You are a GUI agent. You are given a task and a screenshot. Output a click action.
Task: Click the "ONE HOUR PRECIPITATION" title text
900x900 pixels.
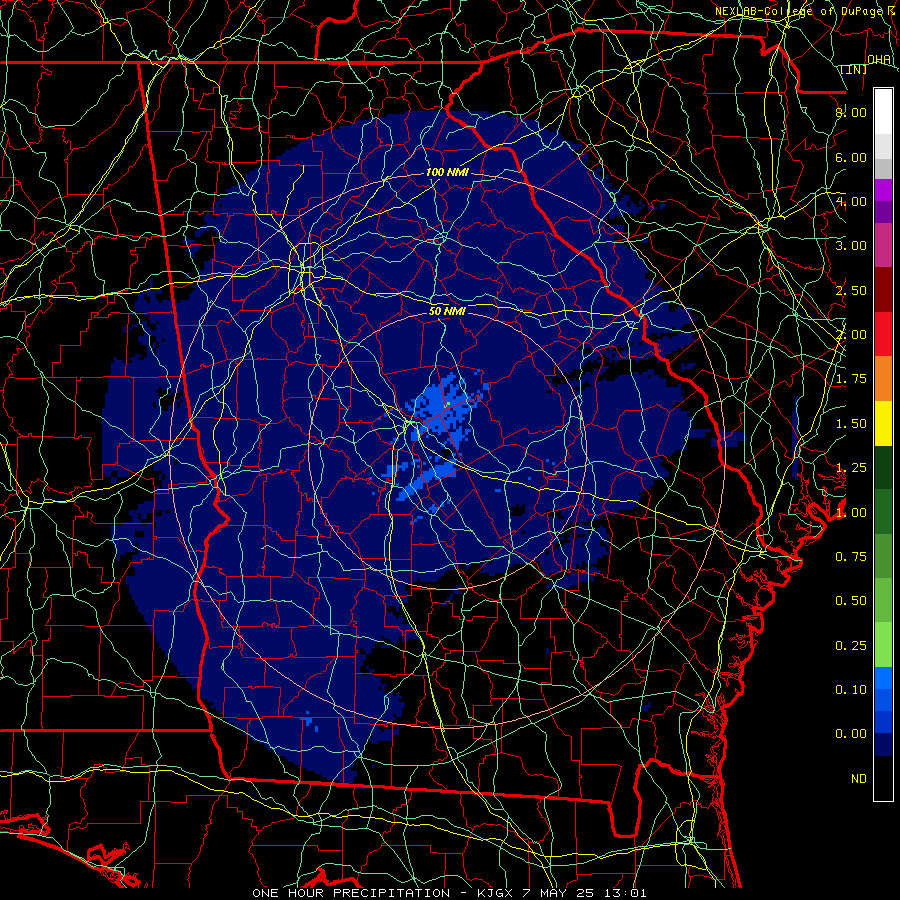[x=351, y=893]
